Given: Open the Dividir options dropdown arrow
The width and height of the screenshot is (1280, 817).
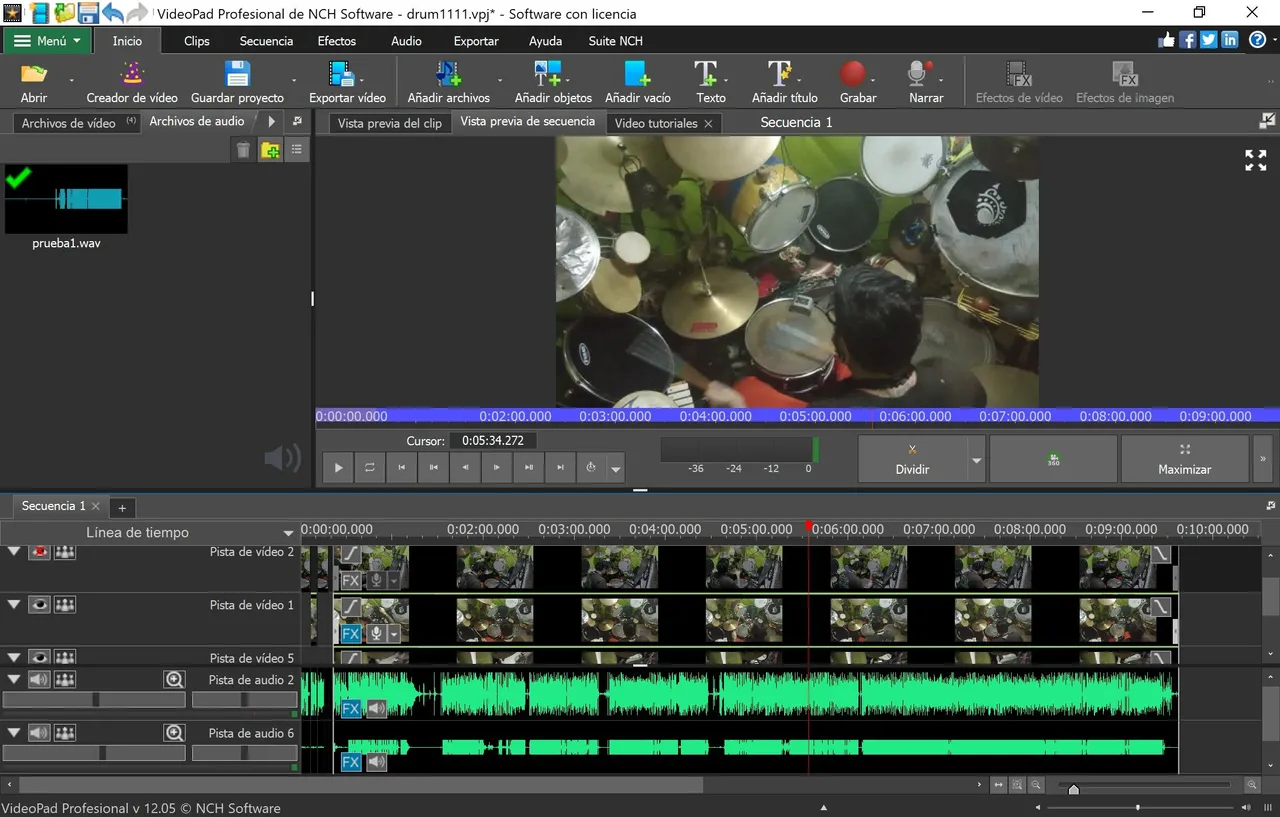Looking at the screenshot, I should pyautogui.click(x=977, y=460).
